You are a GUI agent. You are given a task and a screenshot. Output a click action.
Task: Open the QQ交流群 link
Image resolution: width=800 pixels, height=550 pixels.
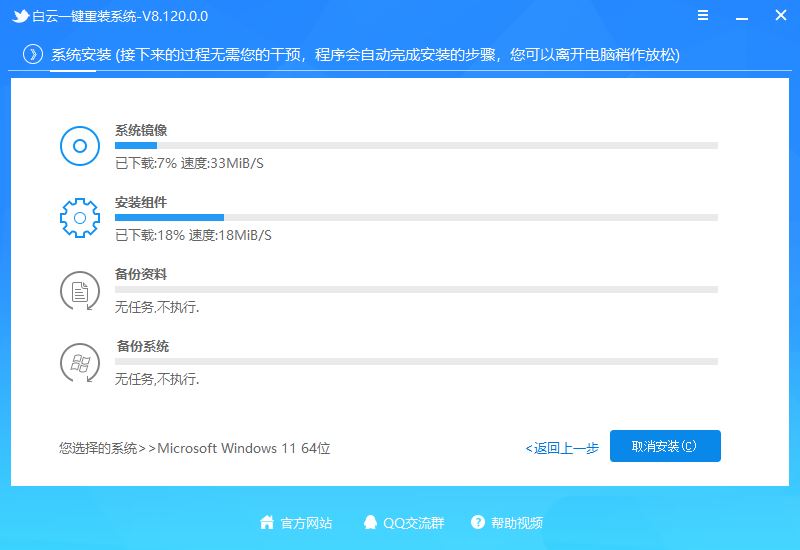click(x=413, y=523)
